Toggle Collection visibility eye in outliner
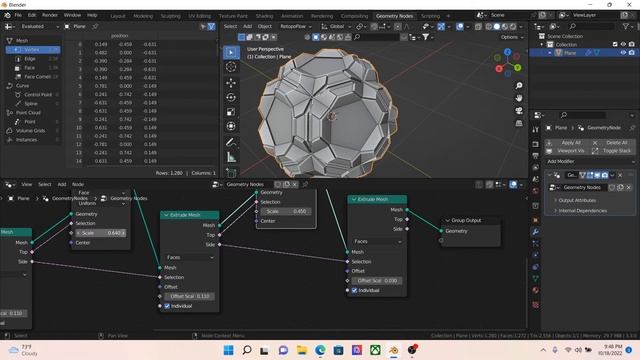This screenshot has height=360, width=640. (x=623, y=44)
